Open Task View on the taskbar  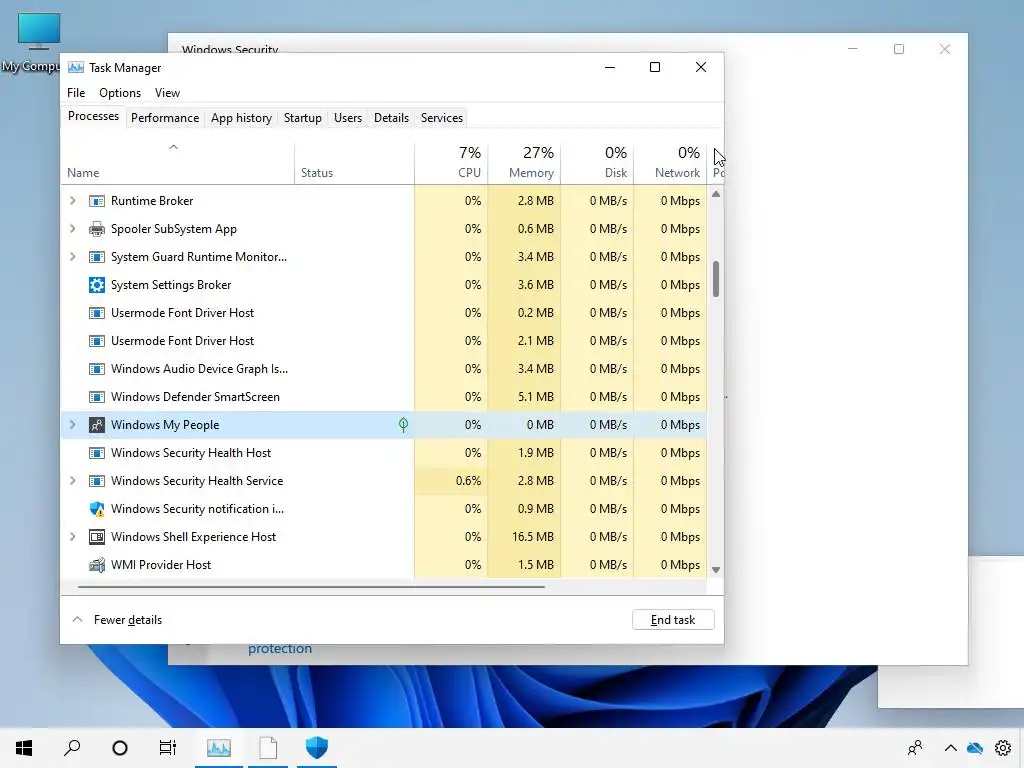point(168,748)
